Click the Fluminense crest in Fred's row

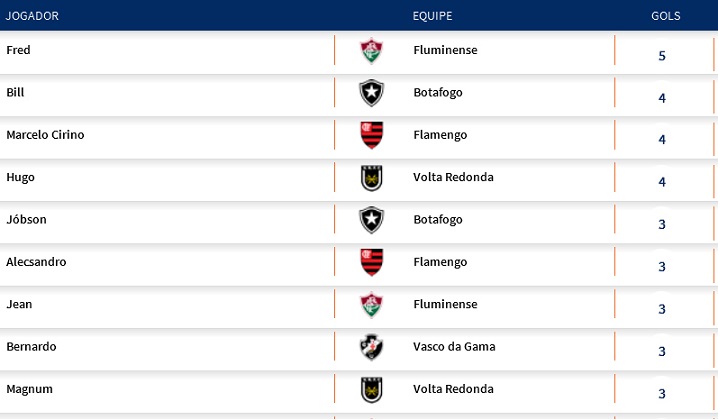tap(372, 51)
